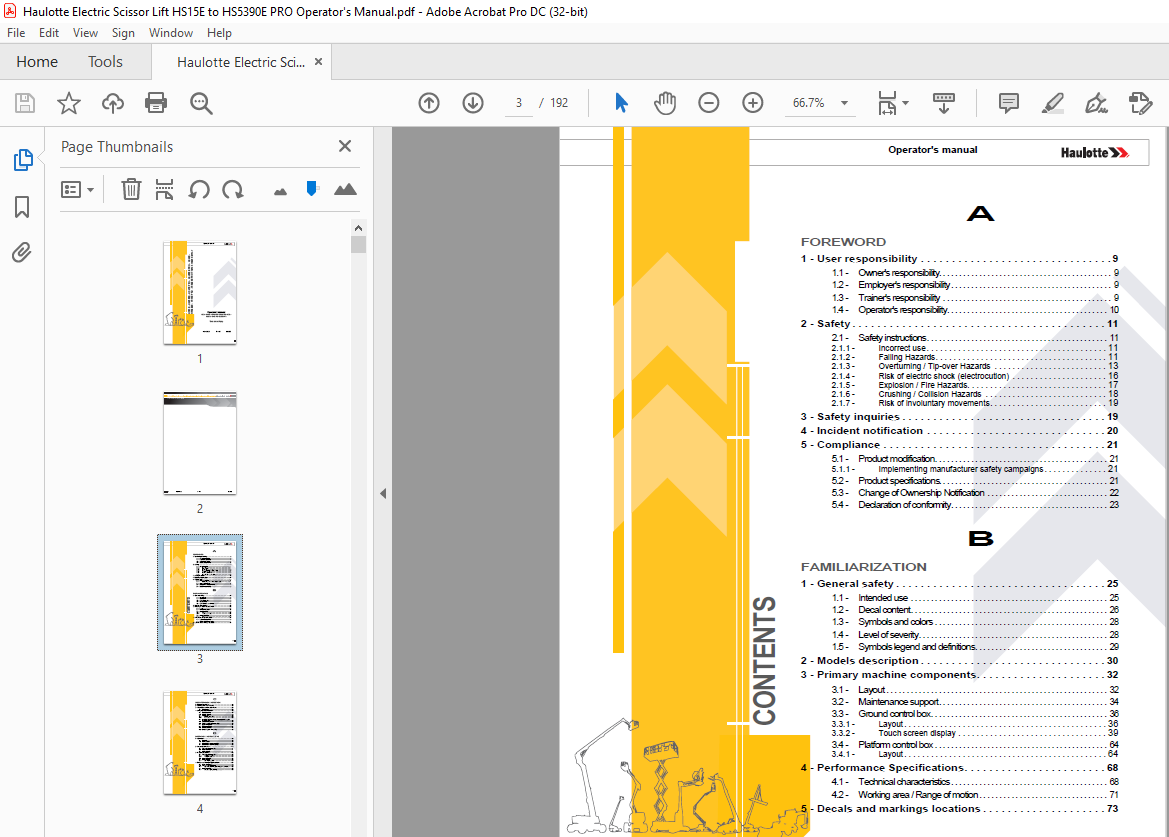
Task: Open the Edit menu
Action: point(48,33)
